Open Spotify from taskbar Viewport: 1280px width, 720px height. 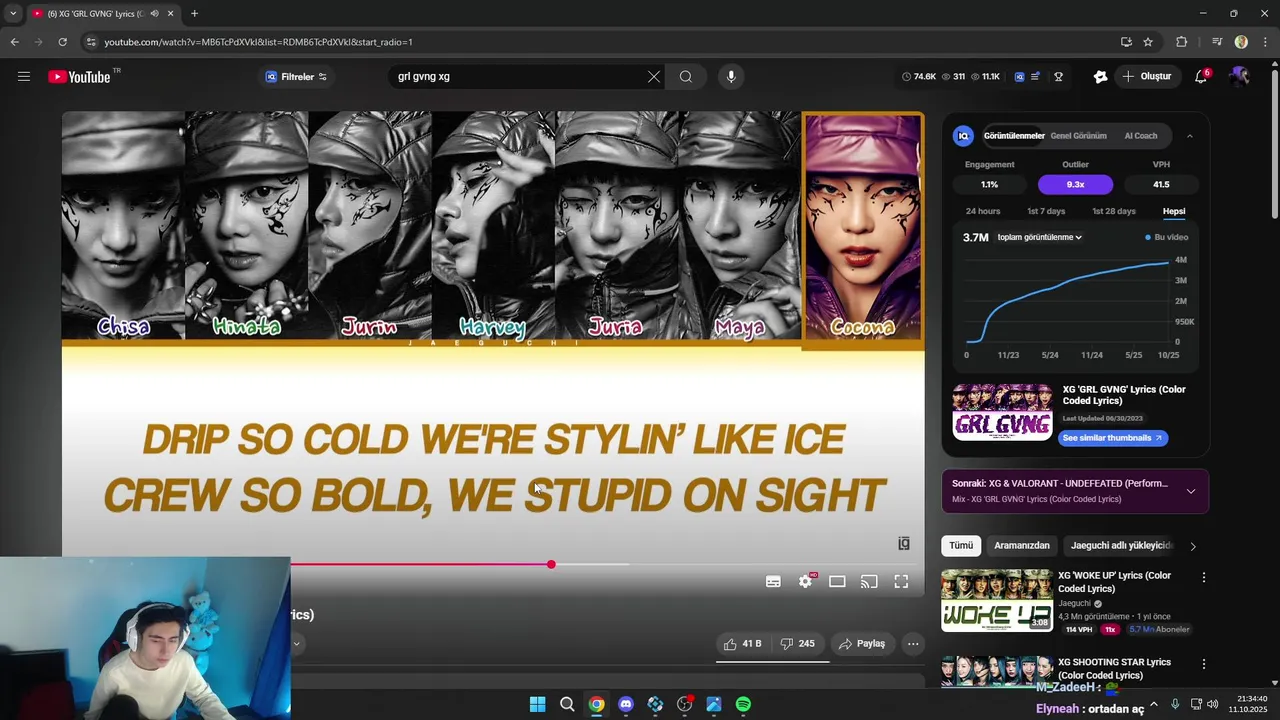click(743, 705)
